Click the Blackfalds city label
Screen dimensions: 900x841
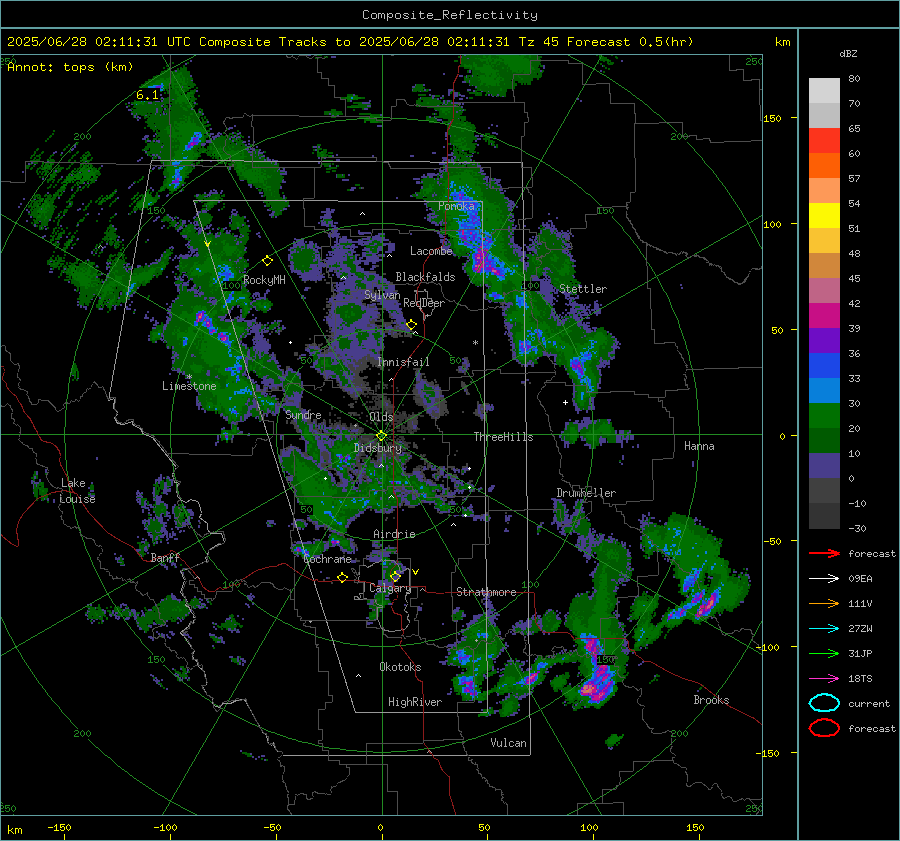pos(425,277)
